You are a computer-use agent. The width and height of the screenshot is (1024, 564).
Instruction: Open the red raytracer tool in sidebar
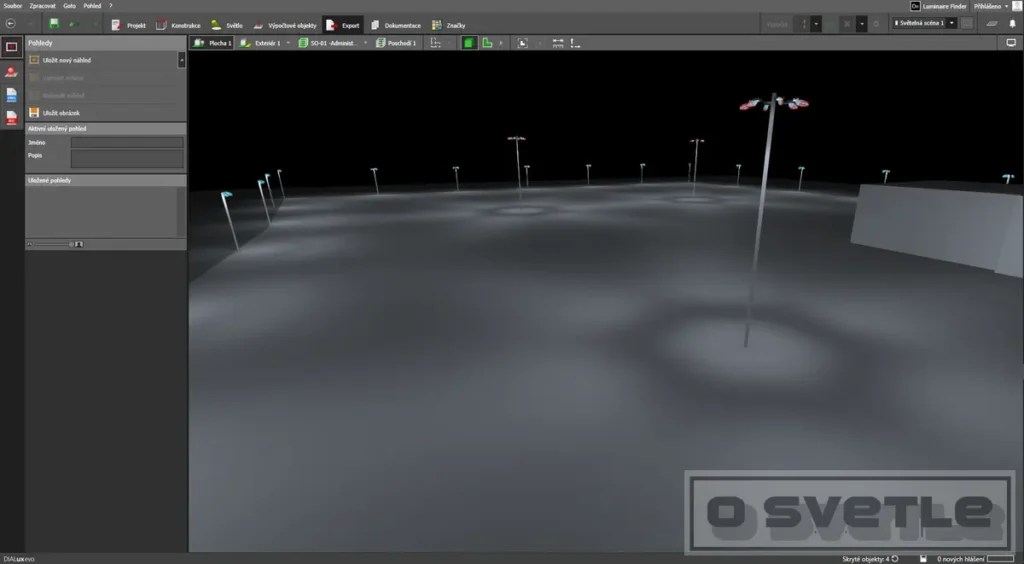11,72
